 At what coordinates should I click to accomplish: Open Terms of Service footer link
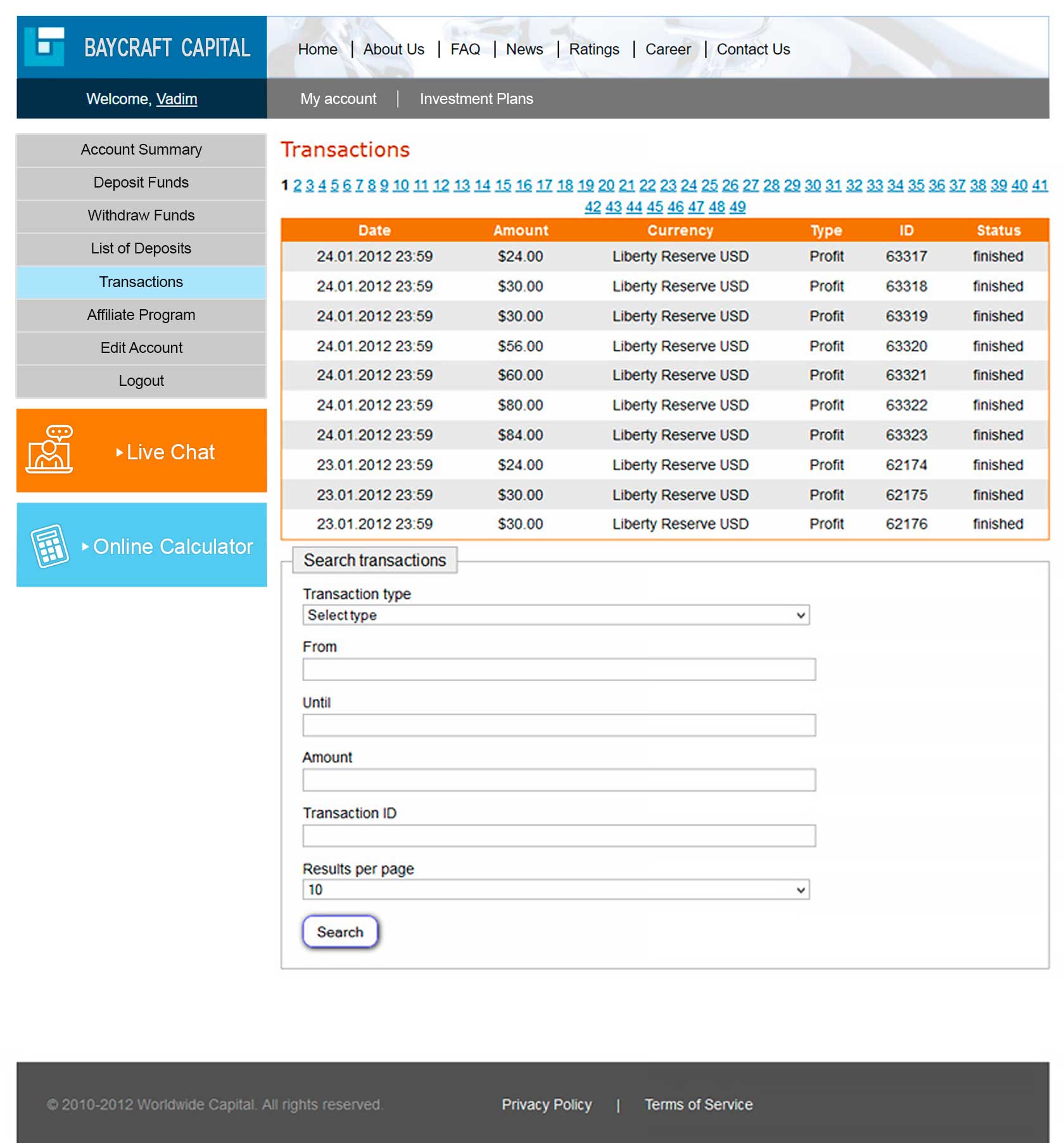[699, 1104]
